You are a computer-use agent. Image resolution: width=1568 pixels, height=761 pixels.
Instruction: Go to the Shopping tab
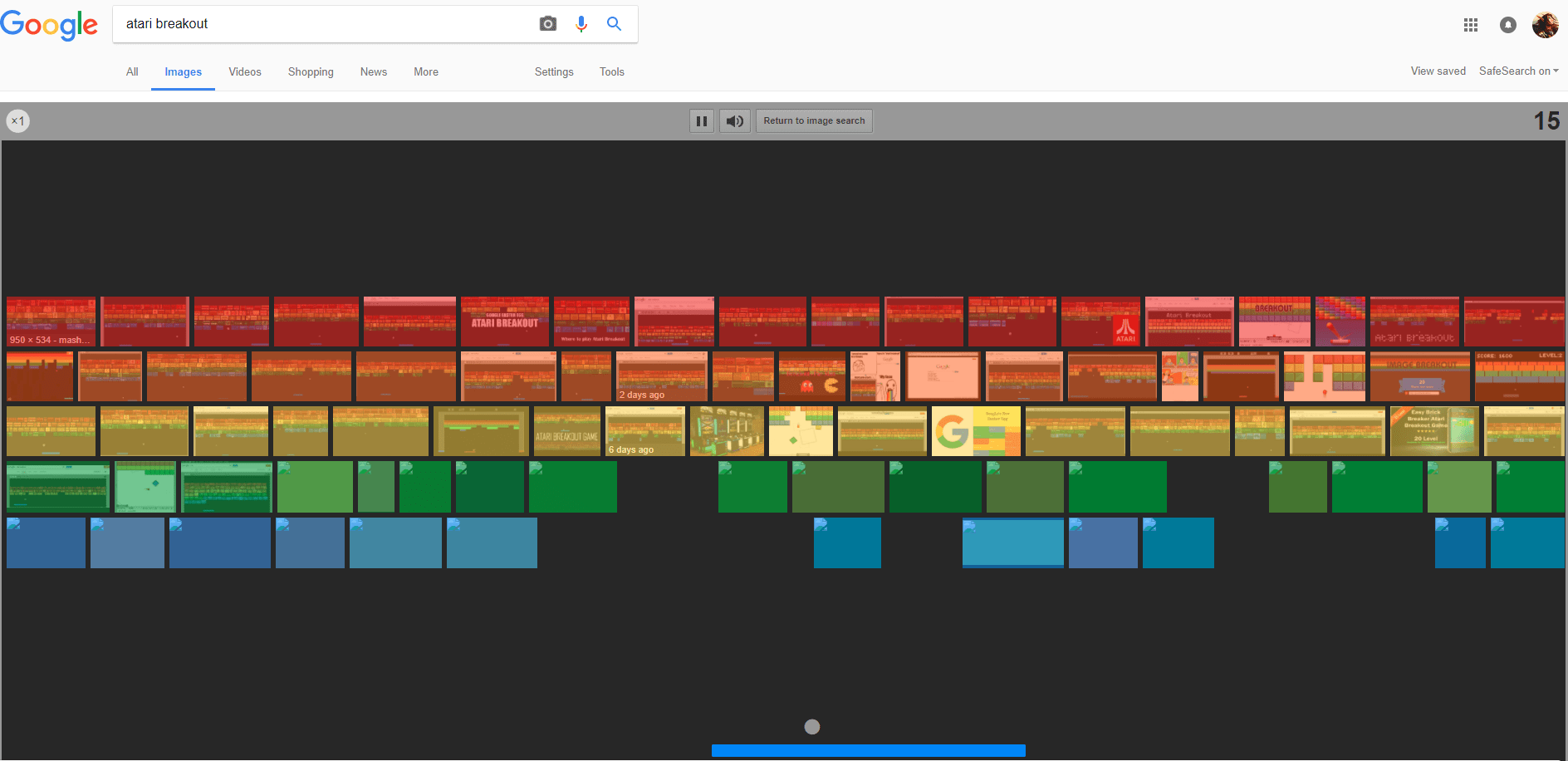point(311,72)
